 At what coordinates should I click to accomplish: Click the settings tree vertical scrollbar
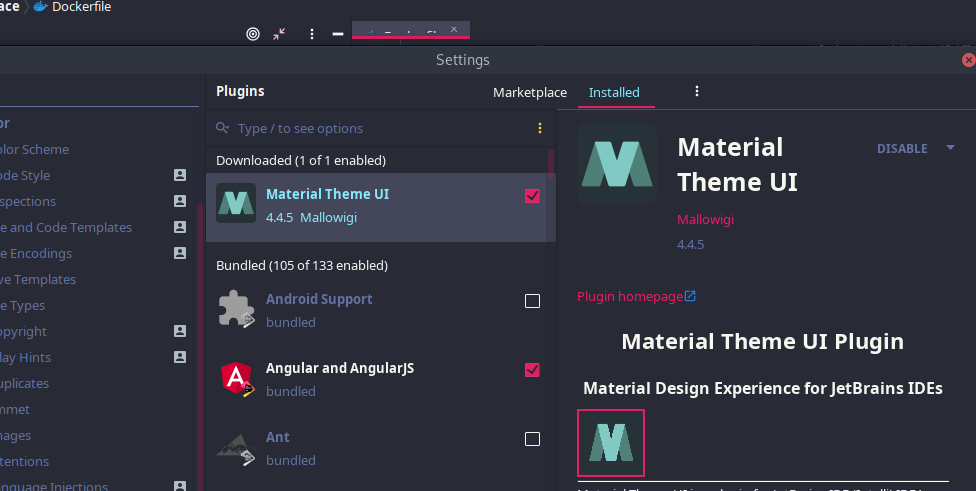[x=200, y=347]
